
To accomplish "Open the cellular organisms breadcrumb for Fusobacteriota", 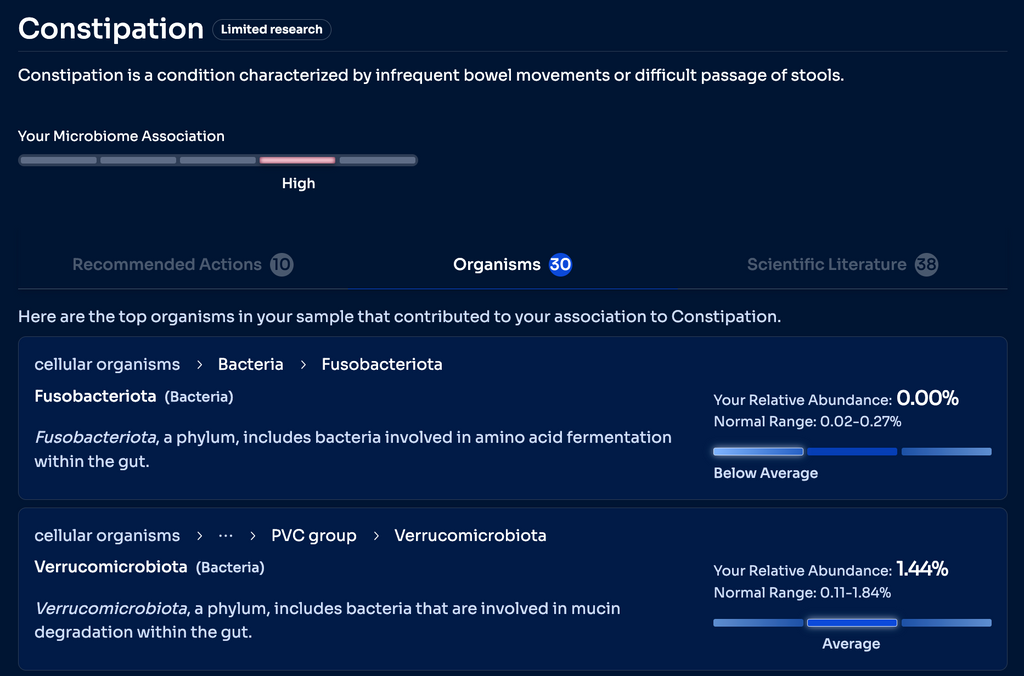I will point(107,365).
